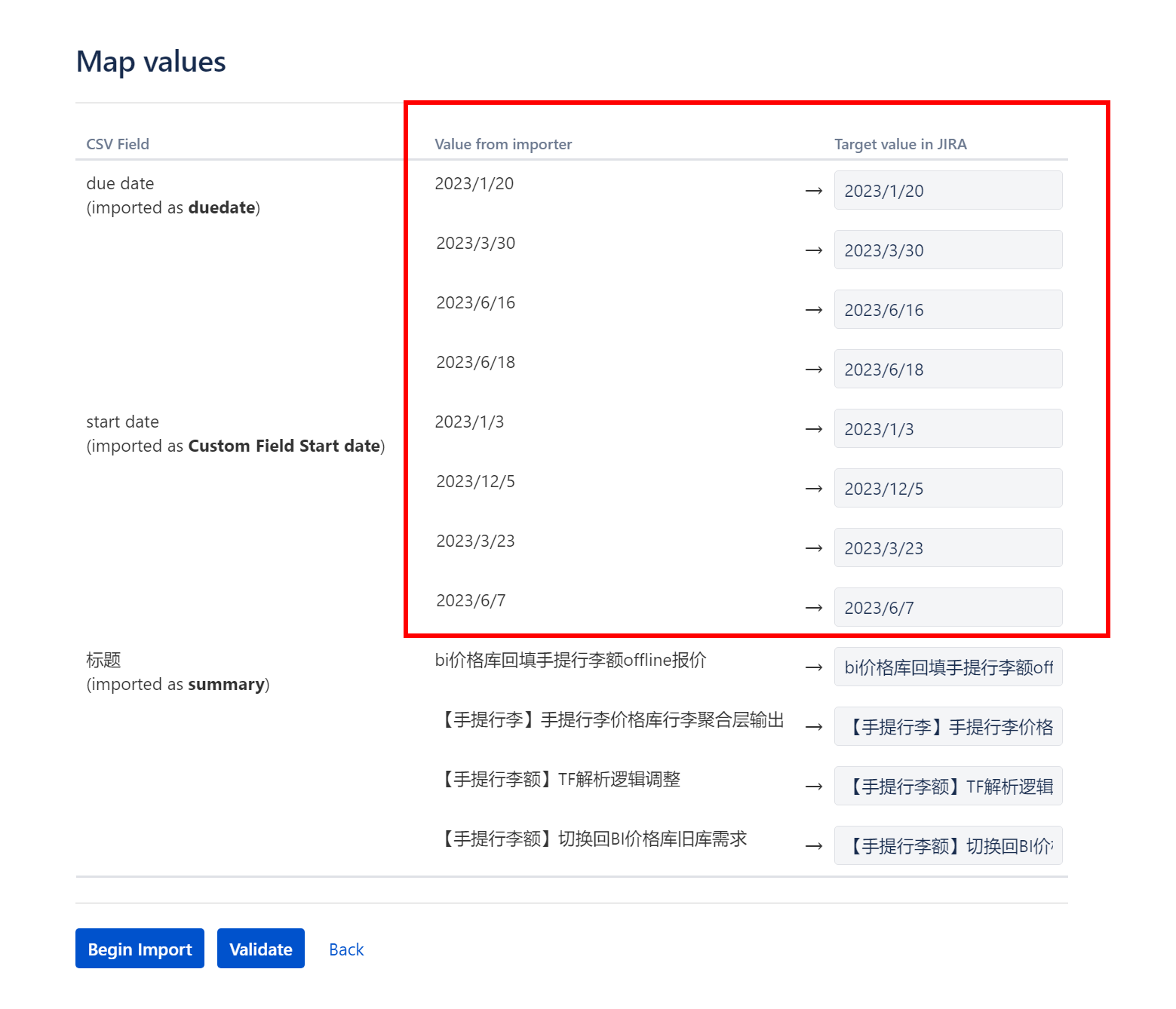The width and height of the screenshot is (1176, 1009).
Task: Click the 'due date' CSV field label
Action: coord(120,183)
